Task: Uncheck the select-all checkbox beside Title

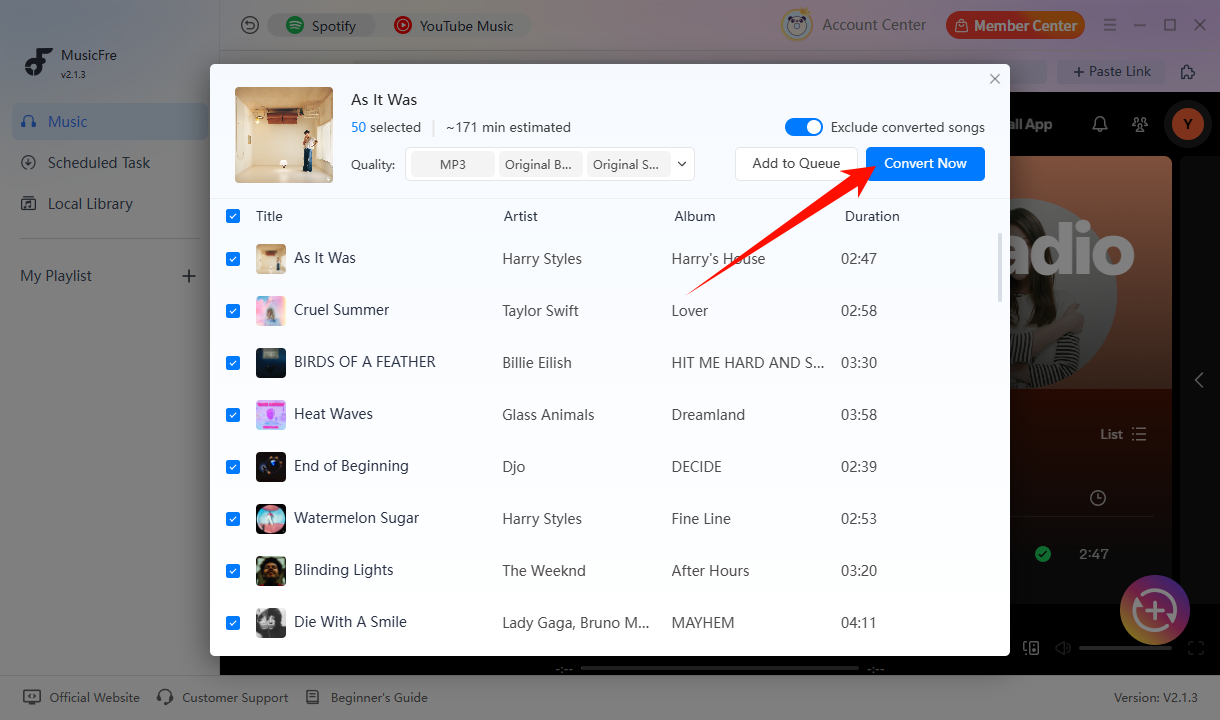Action: 233,216
